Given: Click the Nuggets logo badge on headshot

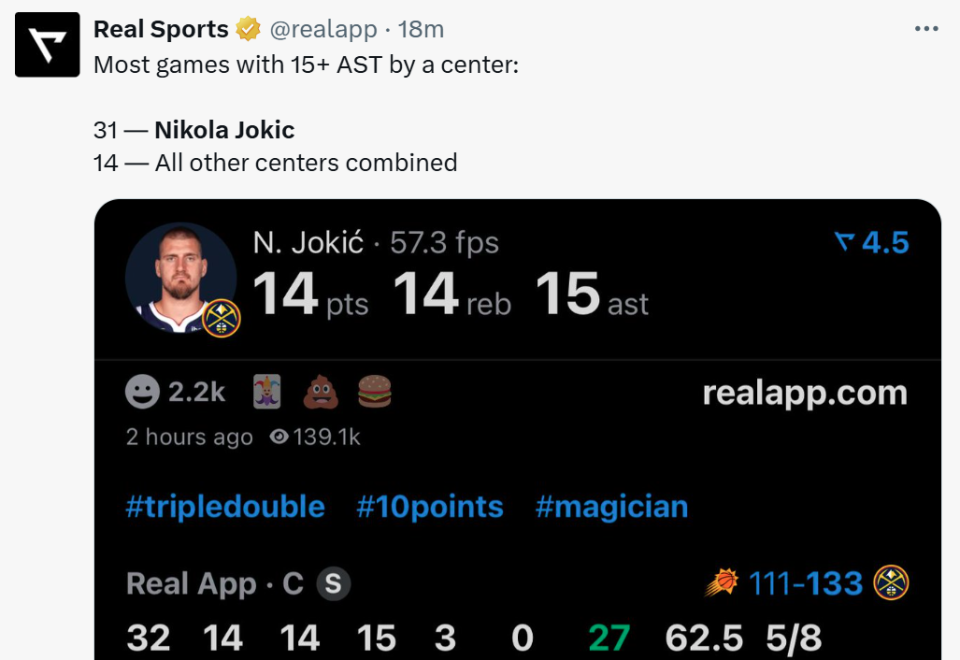Looking at the screenshot, I should (x=221, y=318).
